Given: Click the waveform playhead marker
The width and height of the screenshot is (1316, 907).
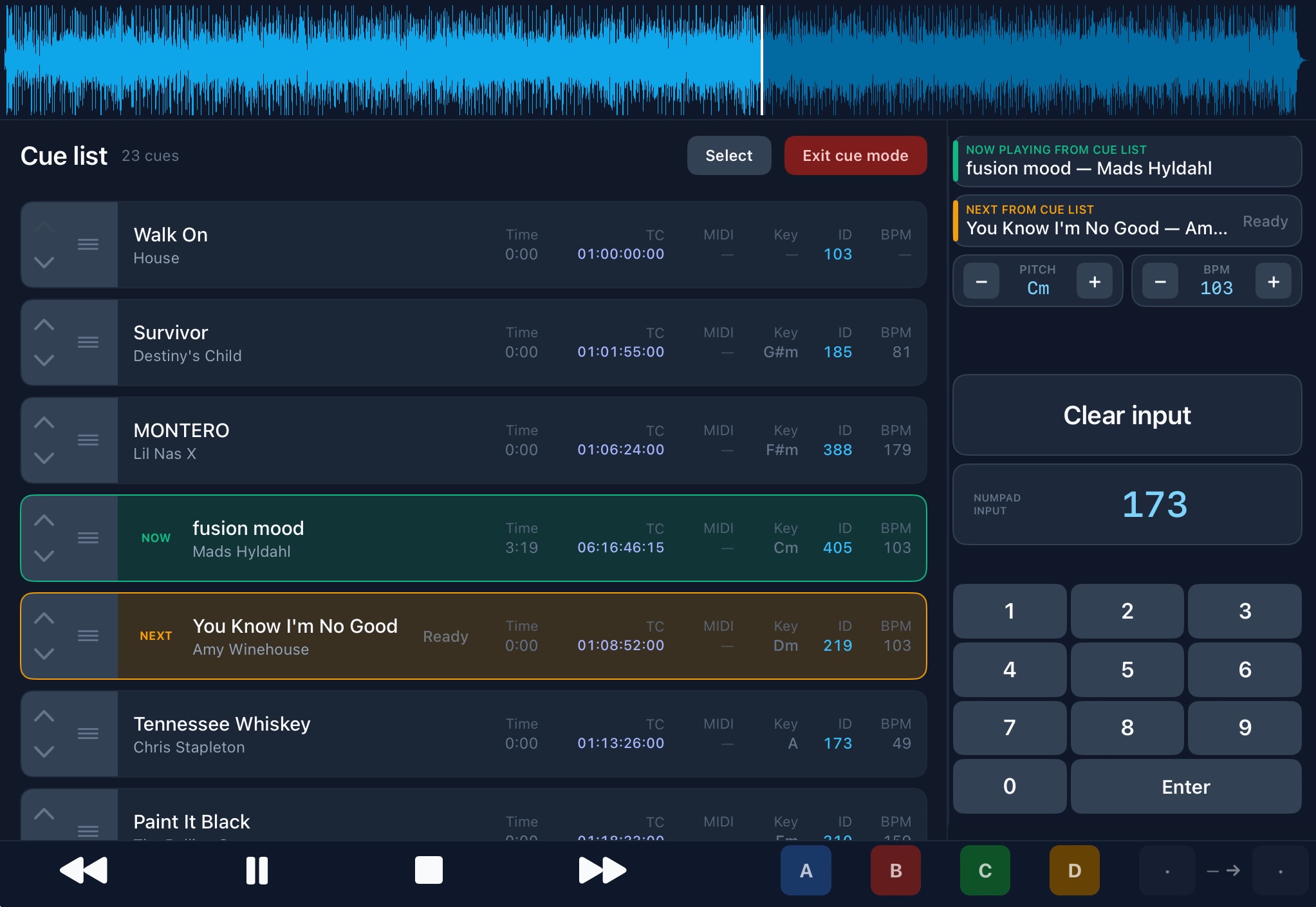Looking at the screenshot, I should pos(762,61).
